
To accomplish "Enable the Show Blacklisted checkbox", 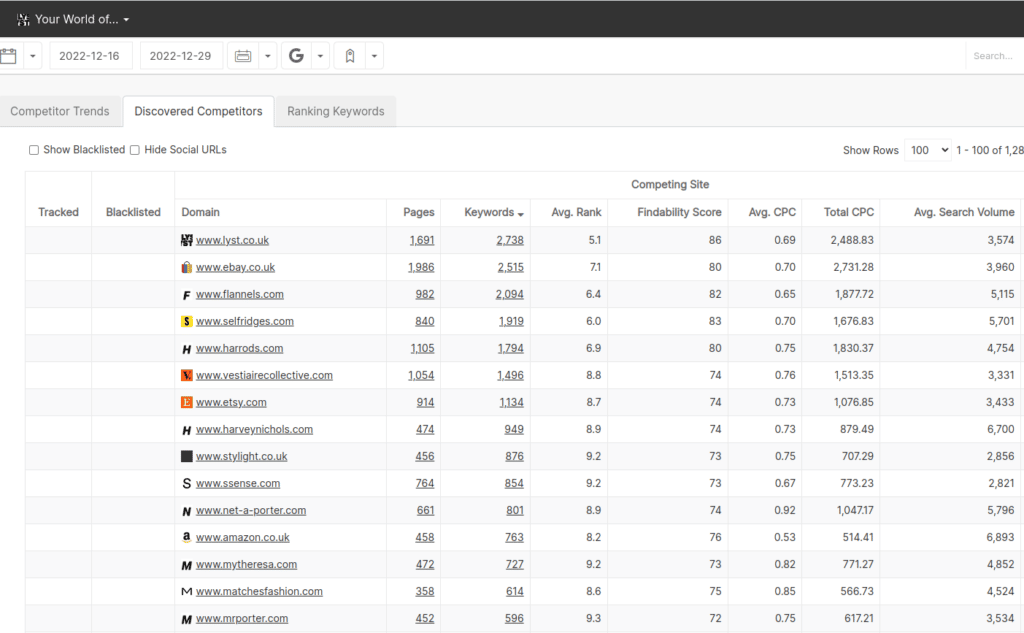I will (x=34, y=150).
